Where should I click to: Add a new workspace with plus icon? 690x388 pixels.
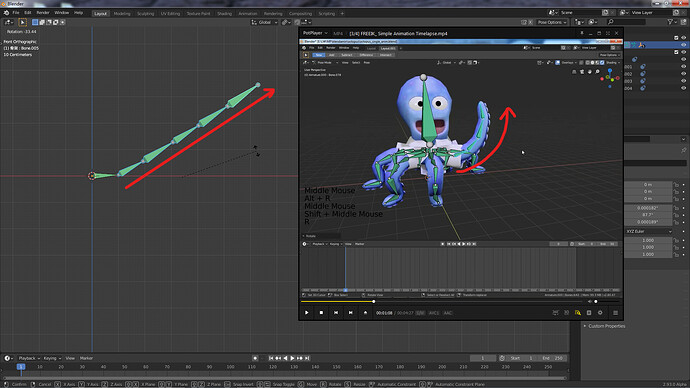click(x=342, y=14)
